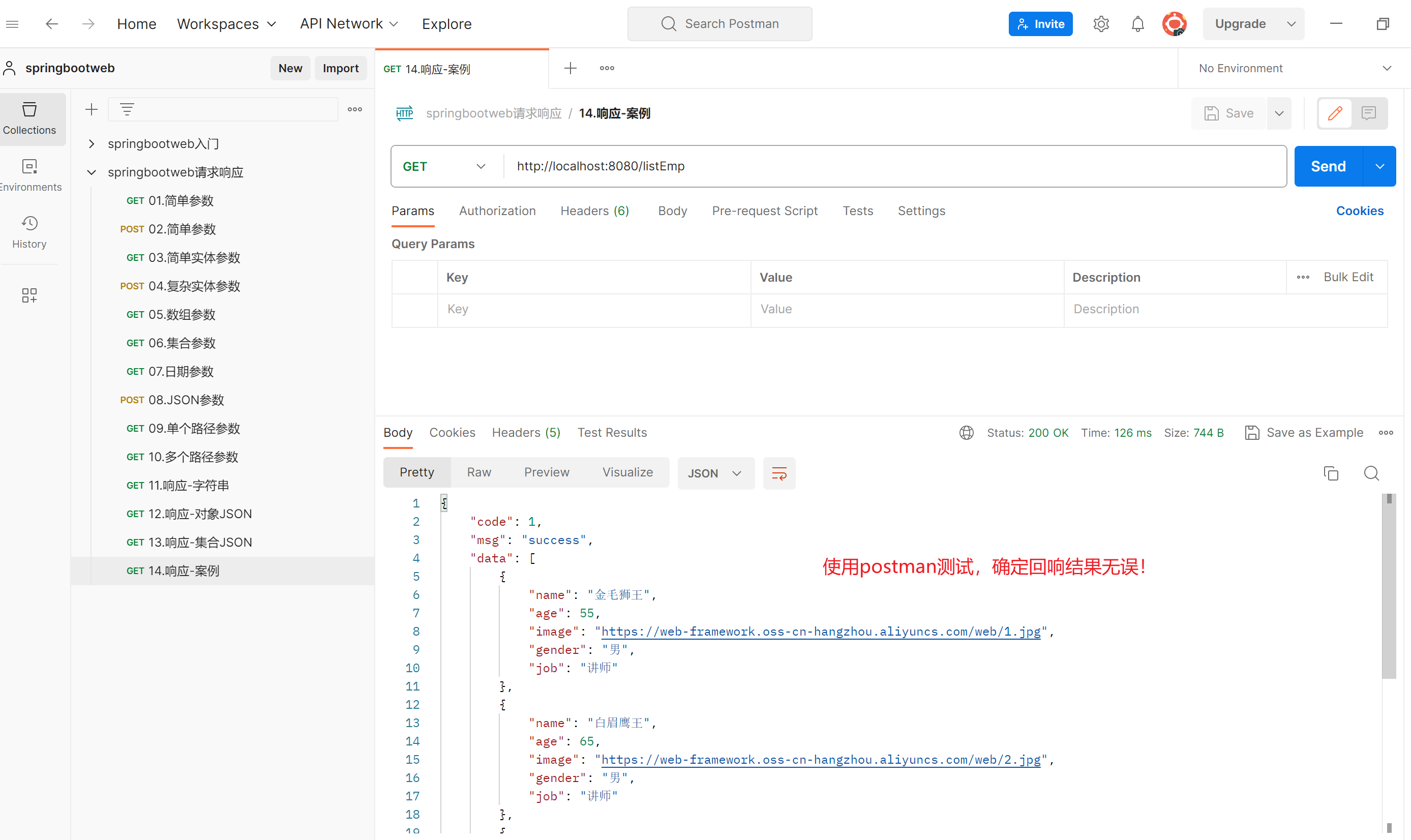The width and height of the screenshot is (1411, 840).
Task: Expand the springbootweb入门 collection
Action: pos(91,144)
